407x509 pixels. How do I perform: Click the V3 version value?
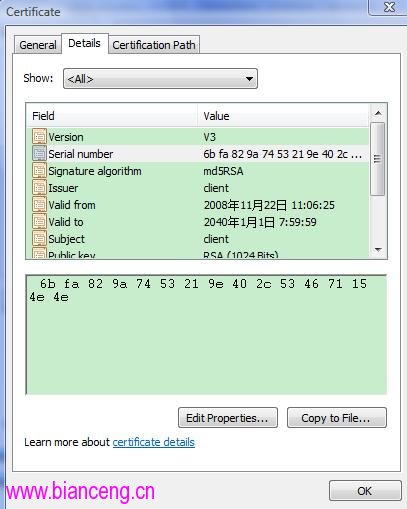pos(210,137)
